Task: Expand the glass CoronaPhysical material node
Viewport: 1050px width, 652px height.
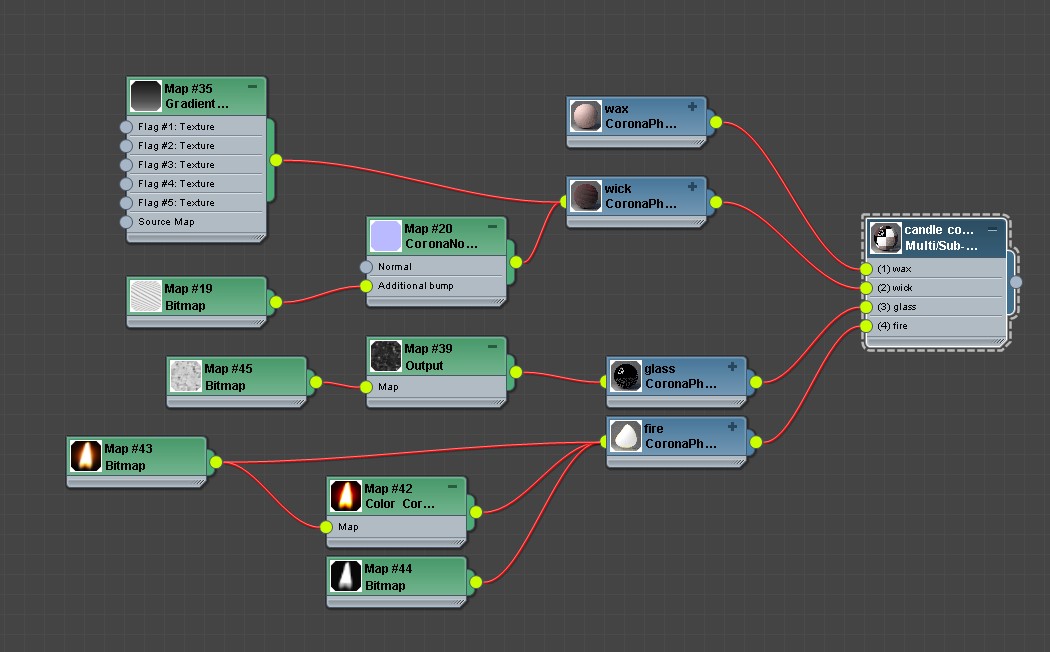Action: tap(733, 366)
